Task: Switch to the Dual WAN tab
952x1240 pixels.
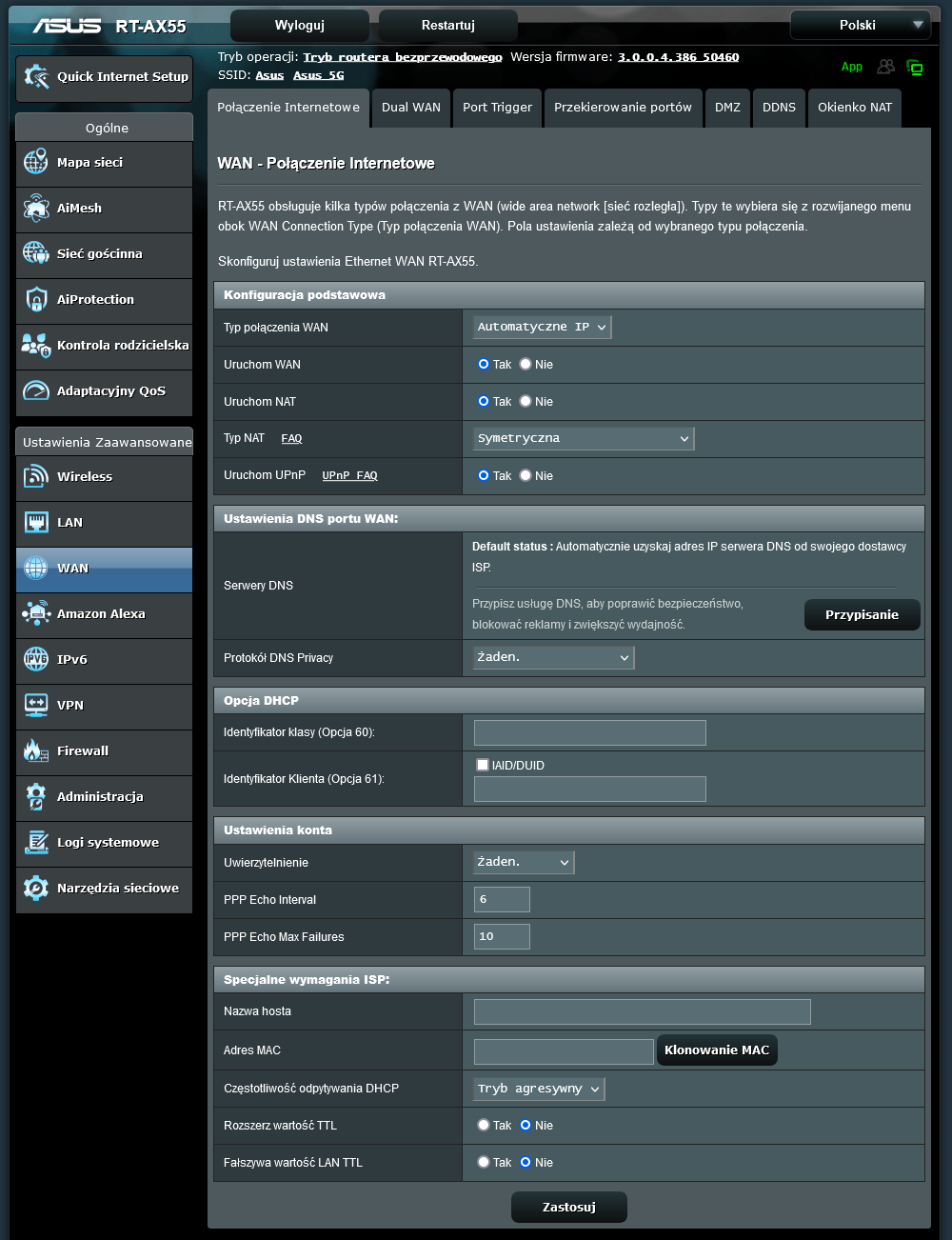Action: click(x=411, y=108)
